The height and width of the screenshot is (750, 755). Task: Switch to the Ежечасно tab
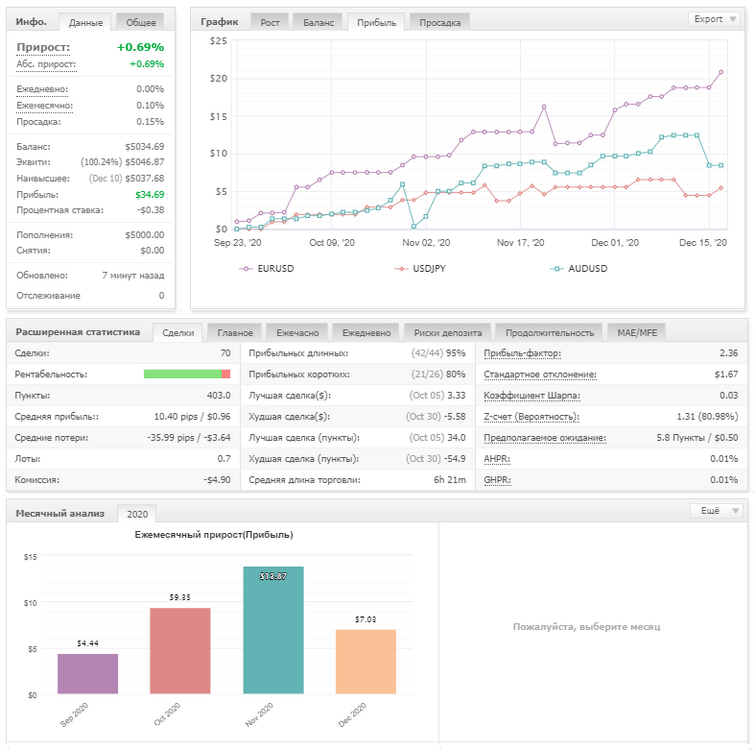(x=297, y=333)
